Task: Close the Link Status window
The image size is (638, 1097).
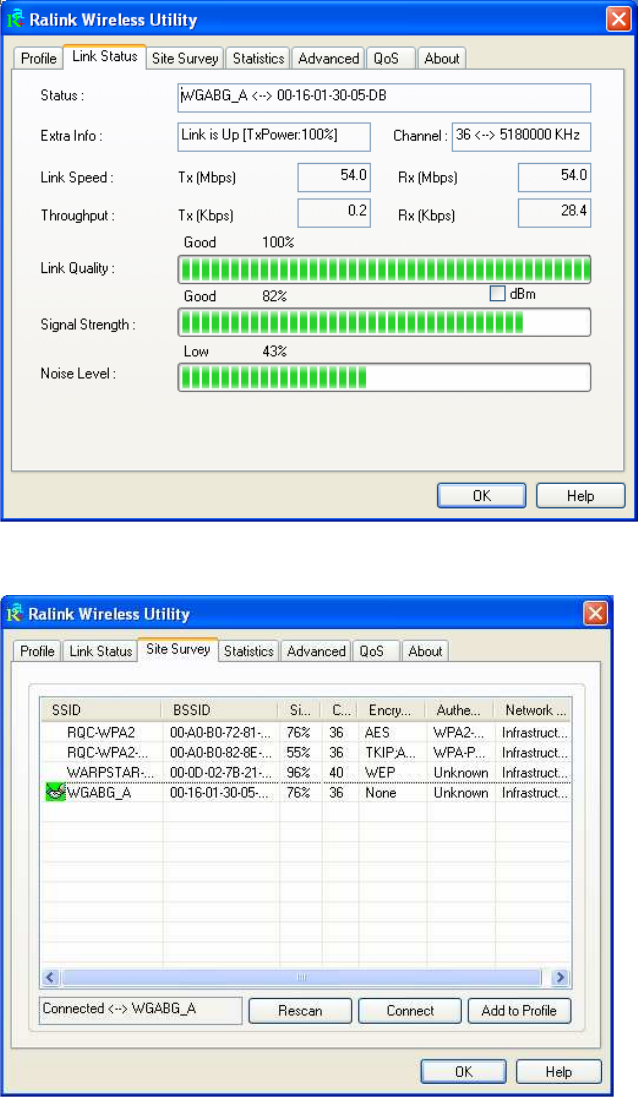Action: click(x=618, y=19)
